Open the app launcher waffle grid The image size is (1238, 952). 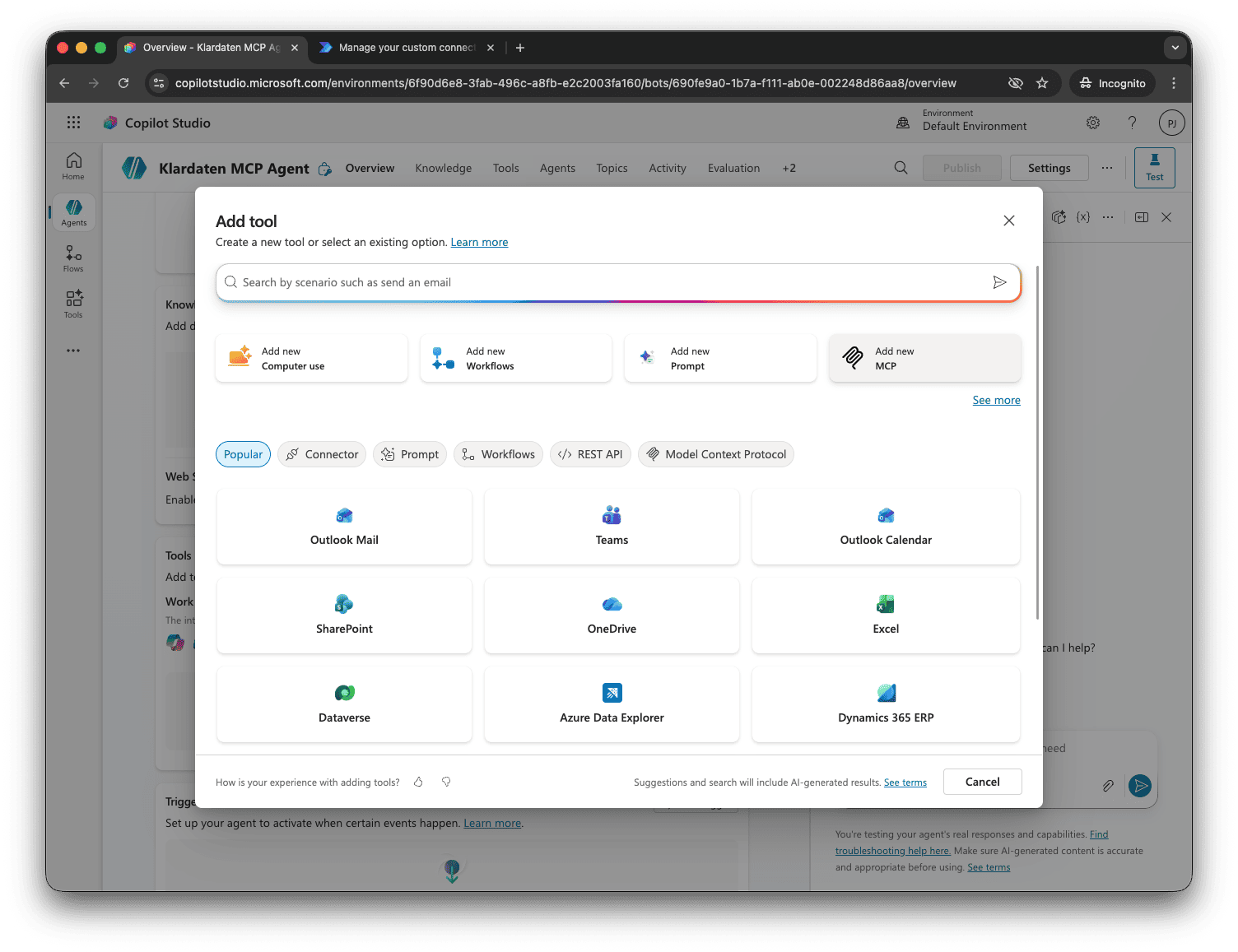(x=73, y=123)
